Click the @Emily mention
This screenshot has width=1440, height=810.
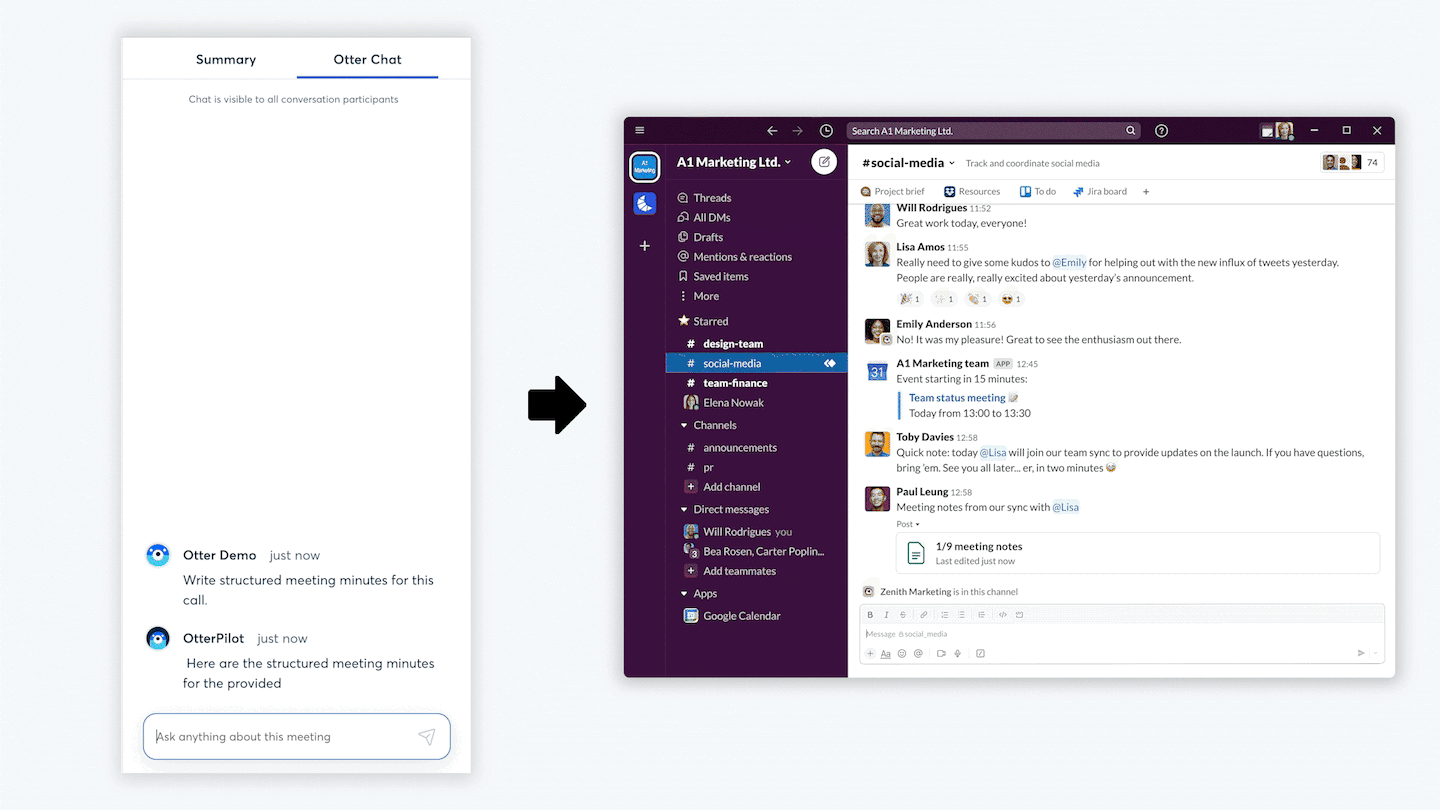(x=1069, y=262)
